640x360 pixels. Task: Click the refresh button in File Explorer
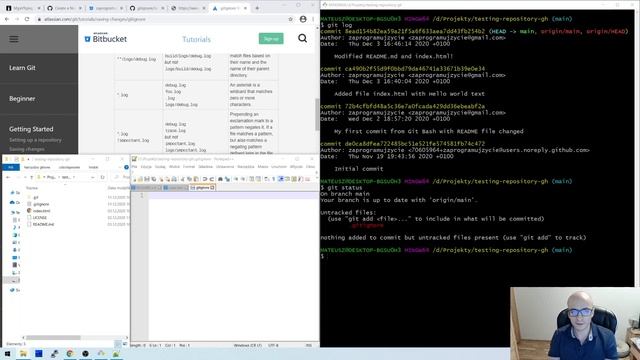[102, 177]
